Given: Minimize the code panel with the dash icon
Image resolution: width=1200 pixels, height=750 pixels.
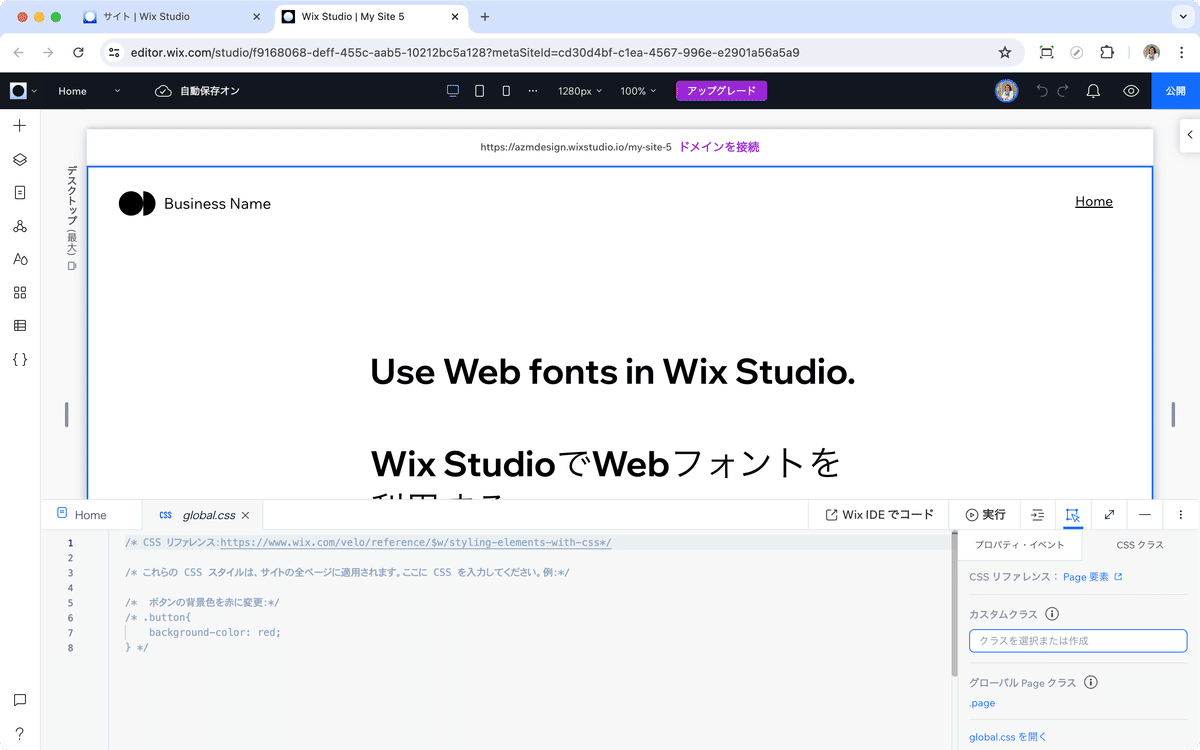Looking at the screenshot, I should [1145, 515].
